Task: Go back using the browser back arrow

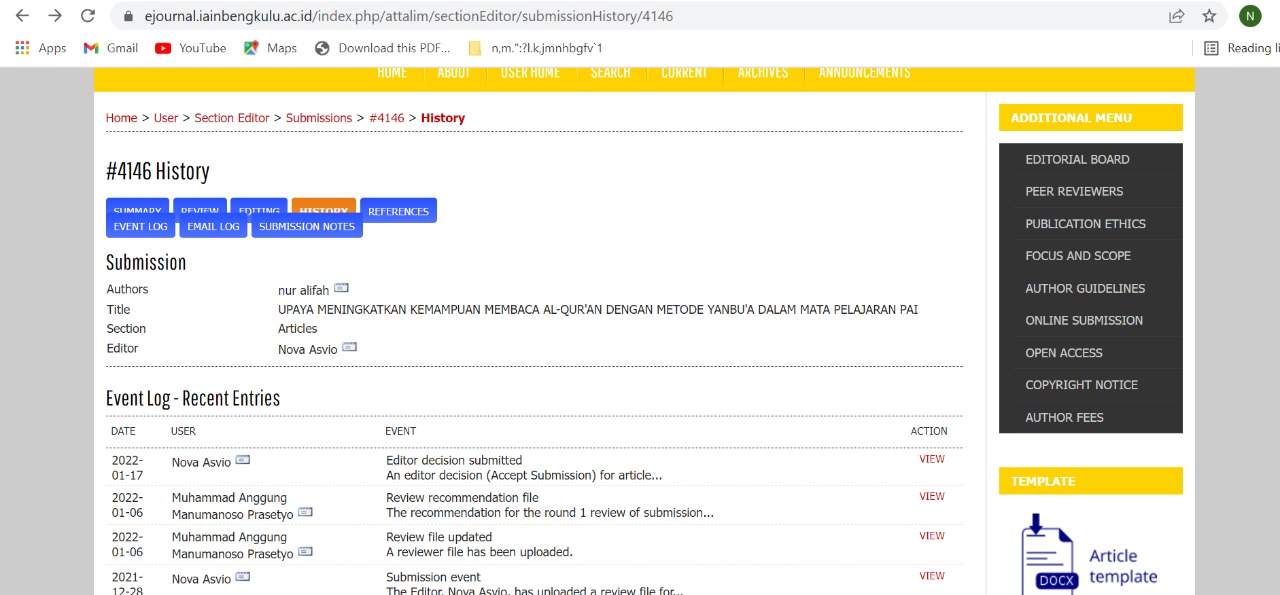Action: (x=22, y=16)
